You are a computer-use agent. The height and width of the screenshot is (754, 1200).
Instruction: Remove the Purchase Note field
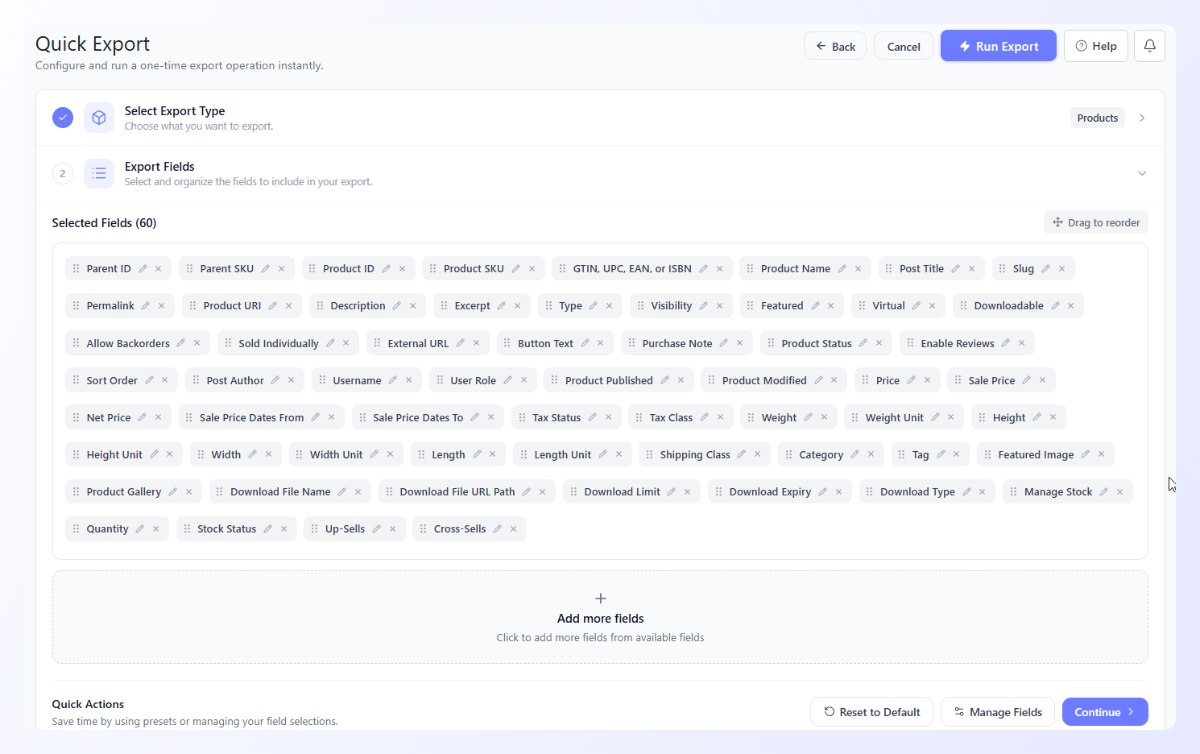740,343
